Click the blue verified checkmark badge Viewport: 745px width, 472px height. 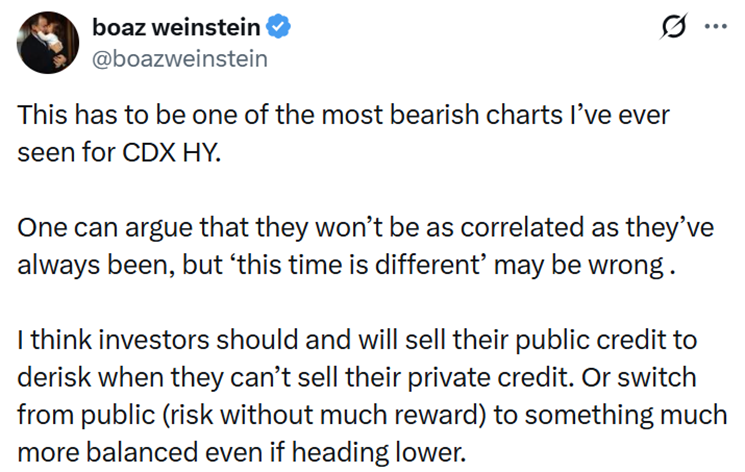tap(281, 28)
